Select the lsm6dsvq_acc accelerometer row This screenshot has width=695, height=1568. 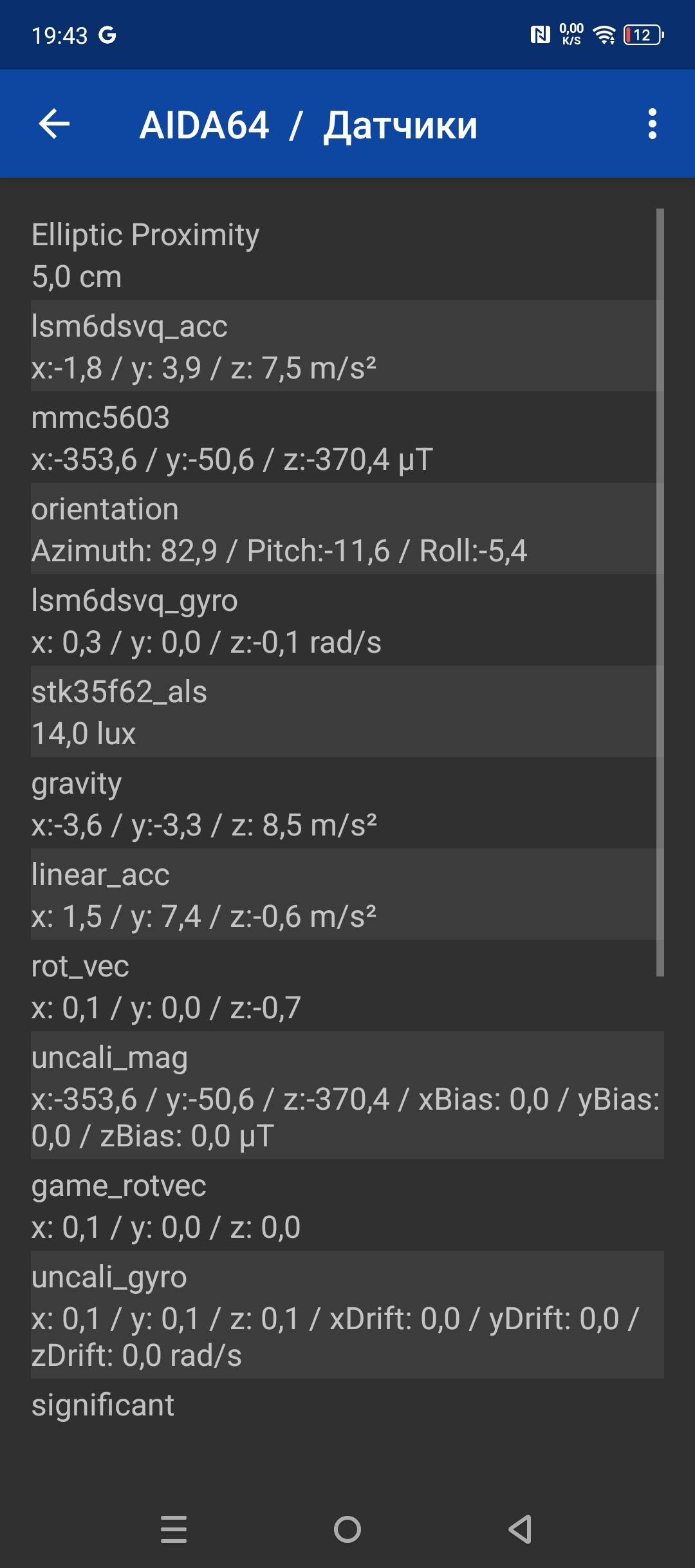(x=341, y=346)
